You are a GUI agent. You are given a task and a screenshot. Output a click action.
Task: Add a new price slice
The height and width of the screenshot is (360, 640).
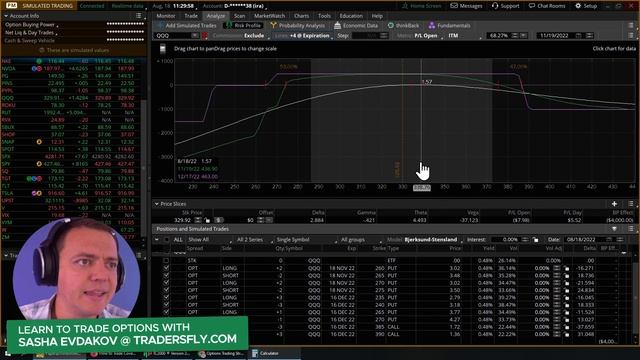(x=614, y=204)
